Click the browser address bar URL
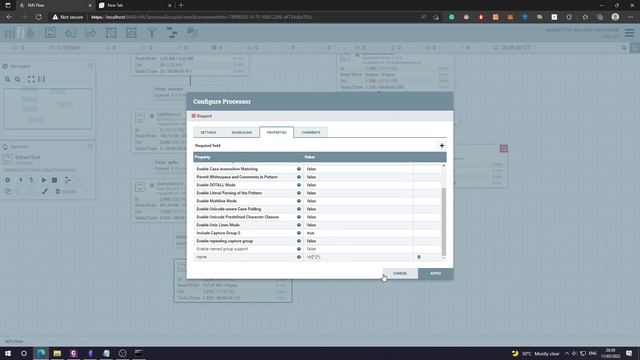 (x=201, y=17)
